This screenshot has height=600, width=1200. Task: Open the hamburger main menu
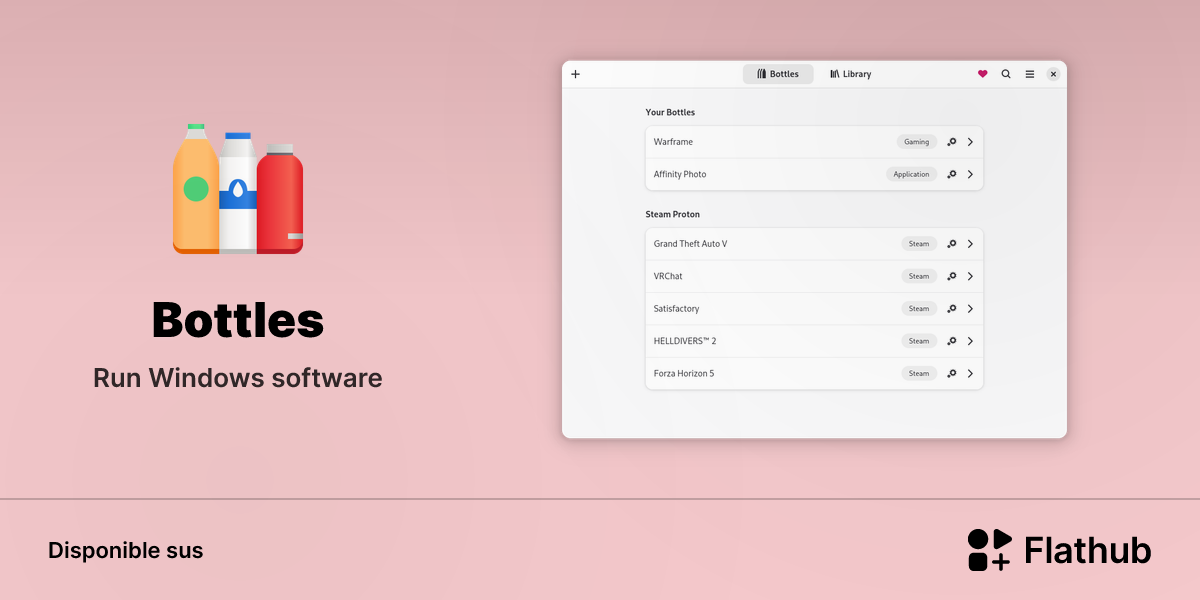tap(1030, 74)
